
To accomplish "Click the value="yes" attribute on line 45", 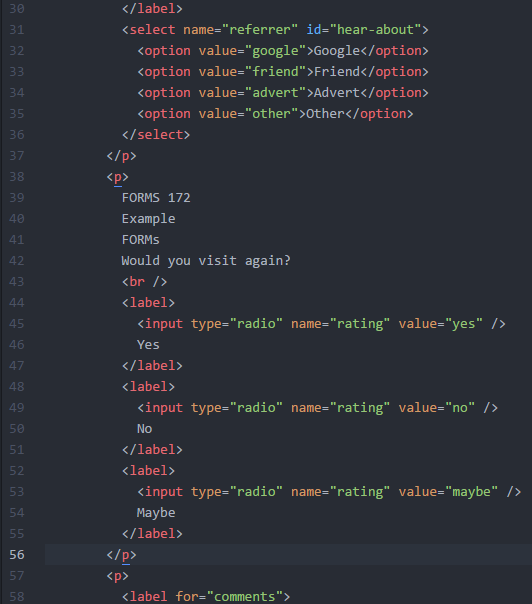I will [x=441, y=324].
